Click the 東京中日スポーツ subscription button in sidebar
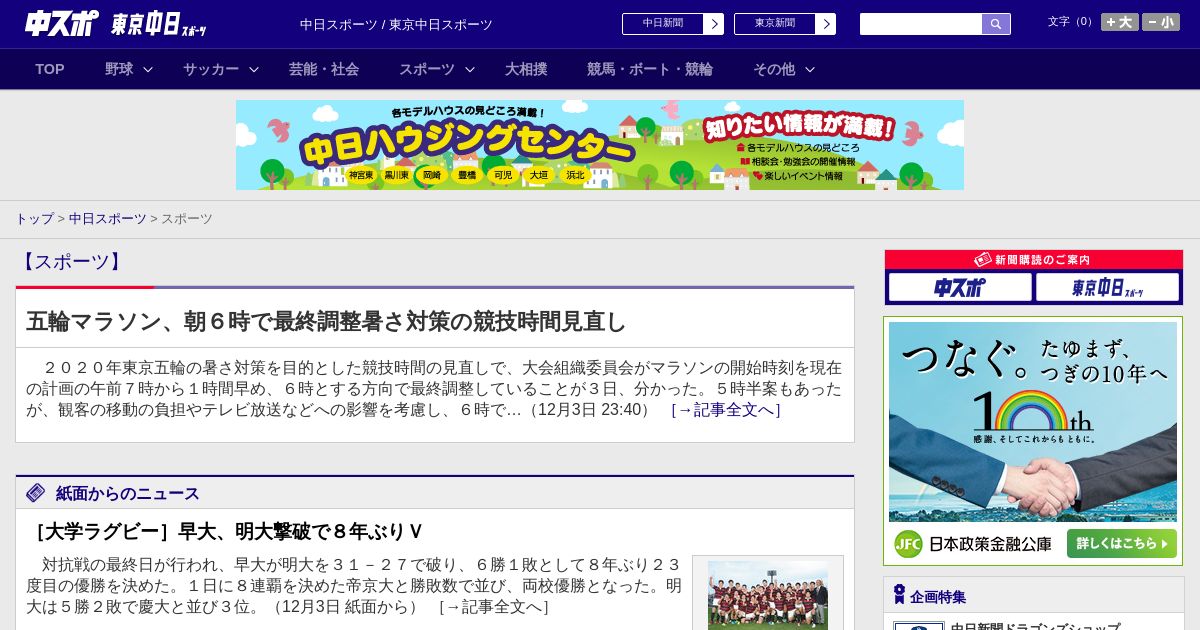Viewport: 1200px width, 630px height. click(1107, 288)
